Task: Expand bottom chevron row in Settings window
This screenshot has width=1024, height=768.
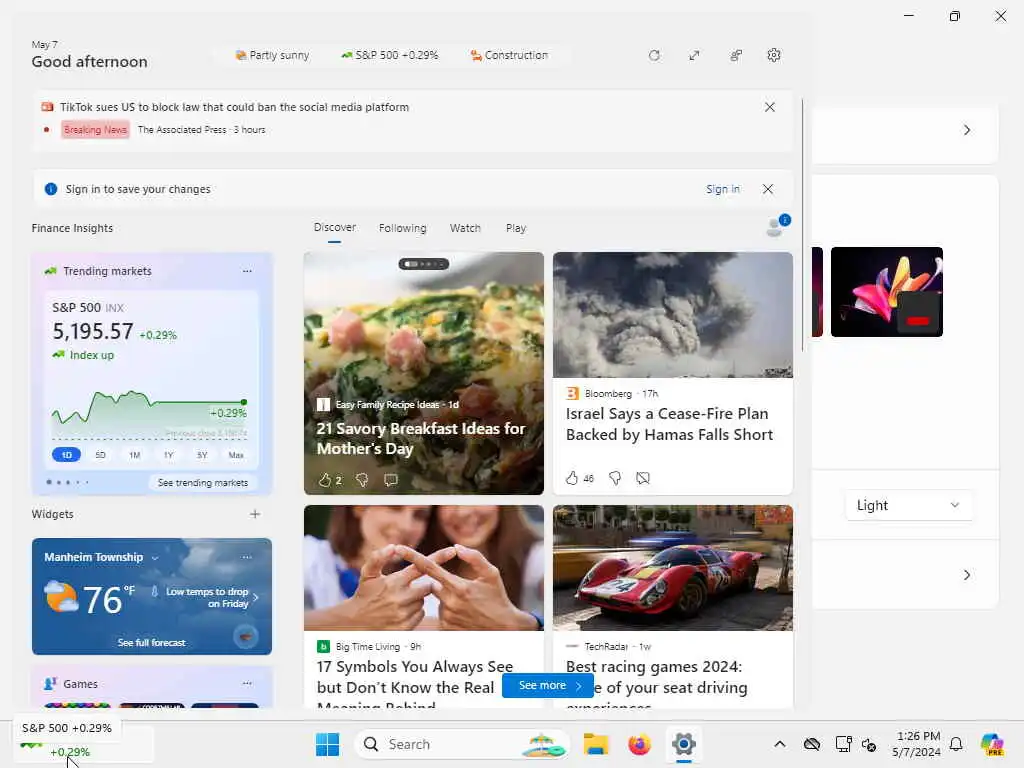Action: 967,575
